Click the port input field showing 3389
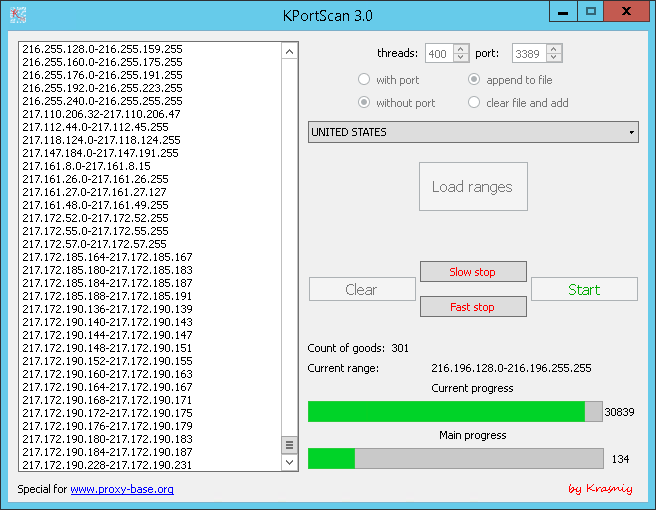This screenshot has height=510, width=657. click(529, 54)
